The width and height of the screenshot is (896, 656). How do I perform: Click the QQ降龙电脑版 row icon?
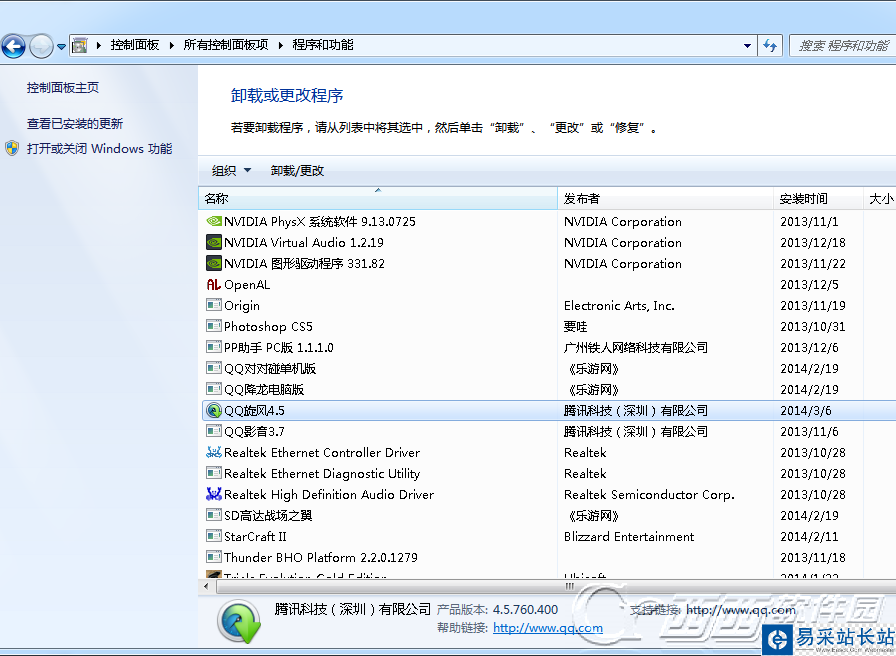tap(214, 390)
